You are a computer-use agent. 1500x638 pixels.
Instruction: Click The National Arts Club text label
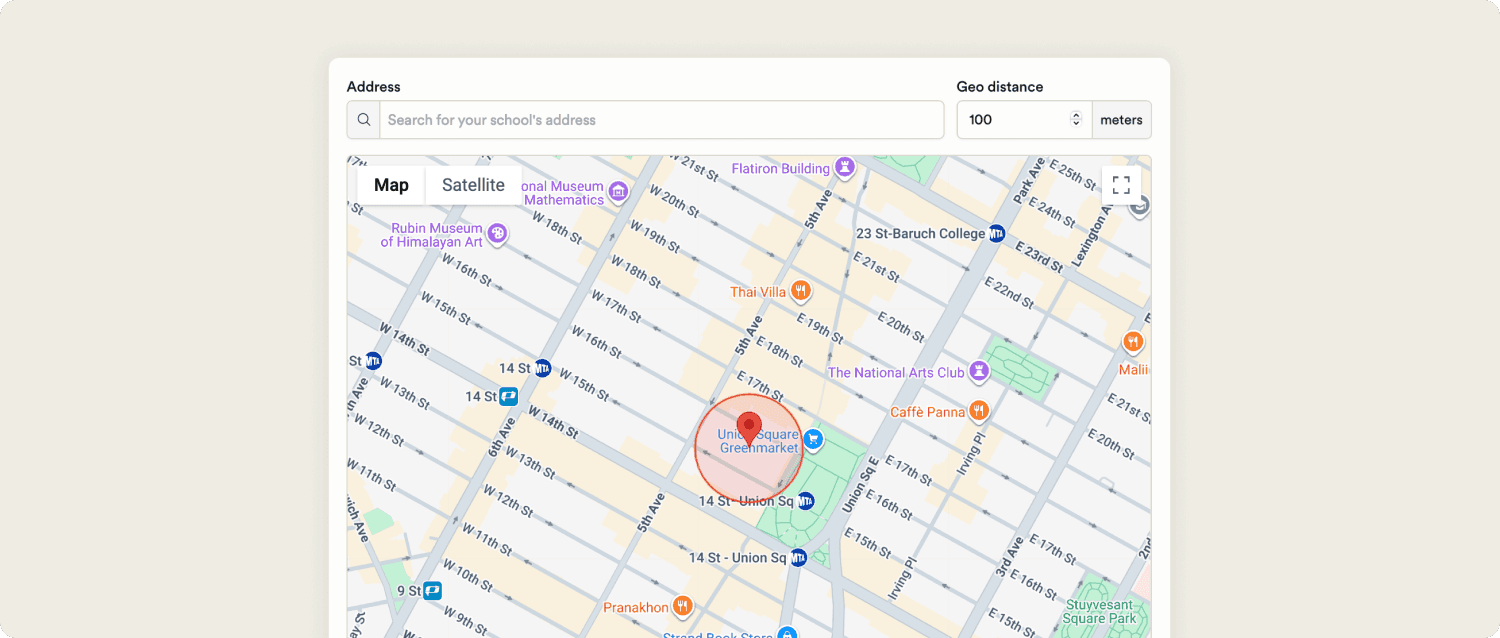pyautogui.click(x=896, y=373)
